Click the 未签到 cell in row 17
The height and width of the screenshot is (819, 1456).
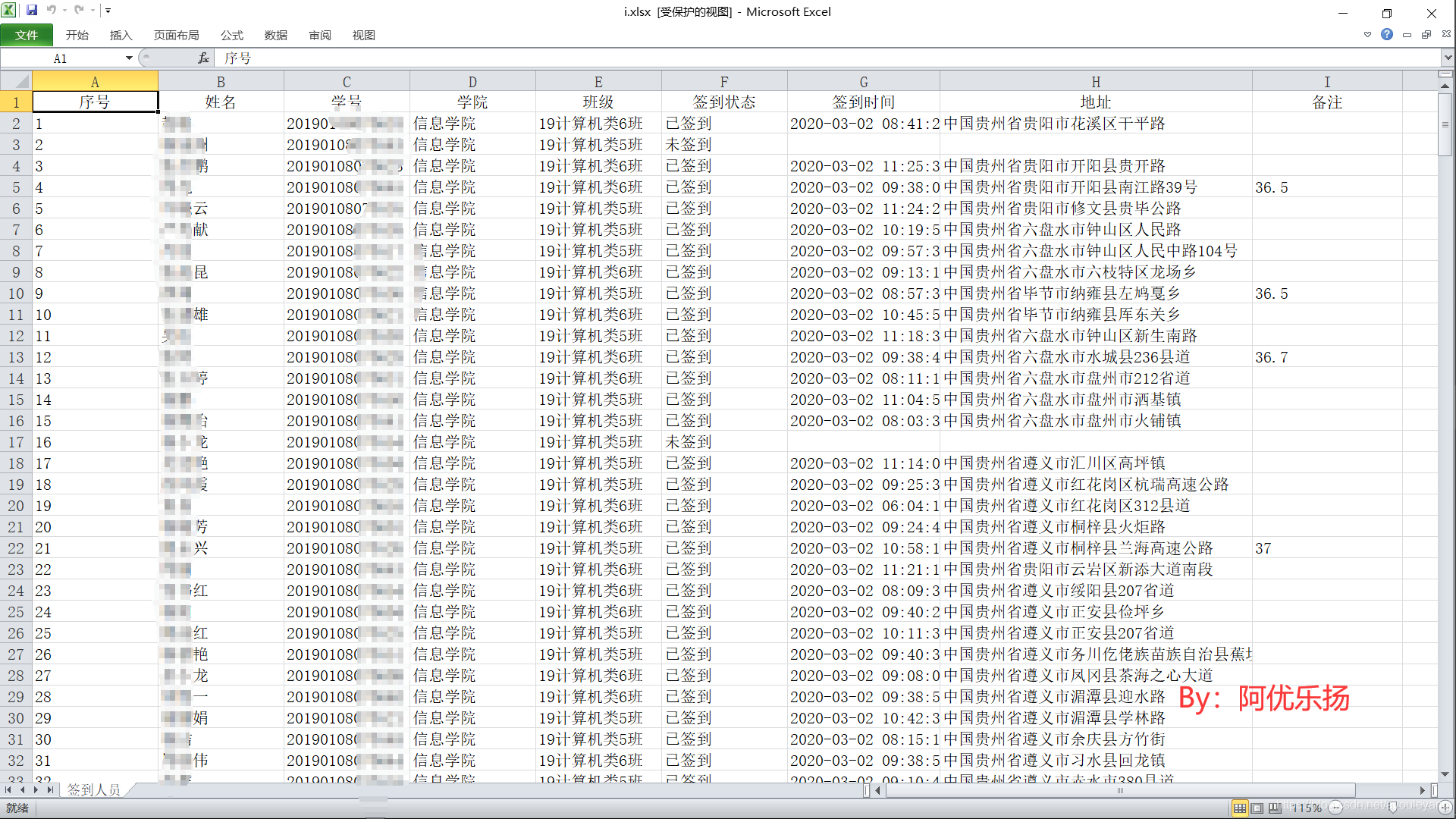pos(724,442)
